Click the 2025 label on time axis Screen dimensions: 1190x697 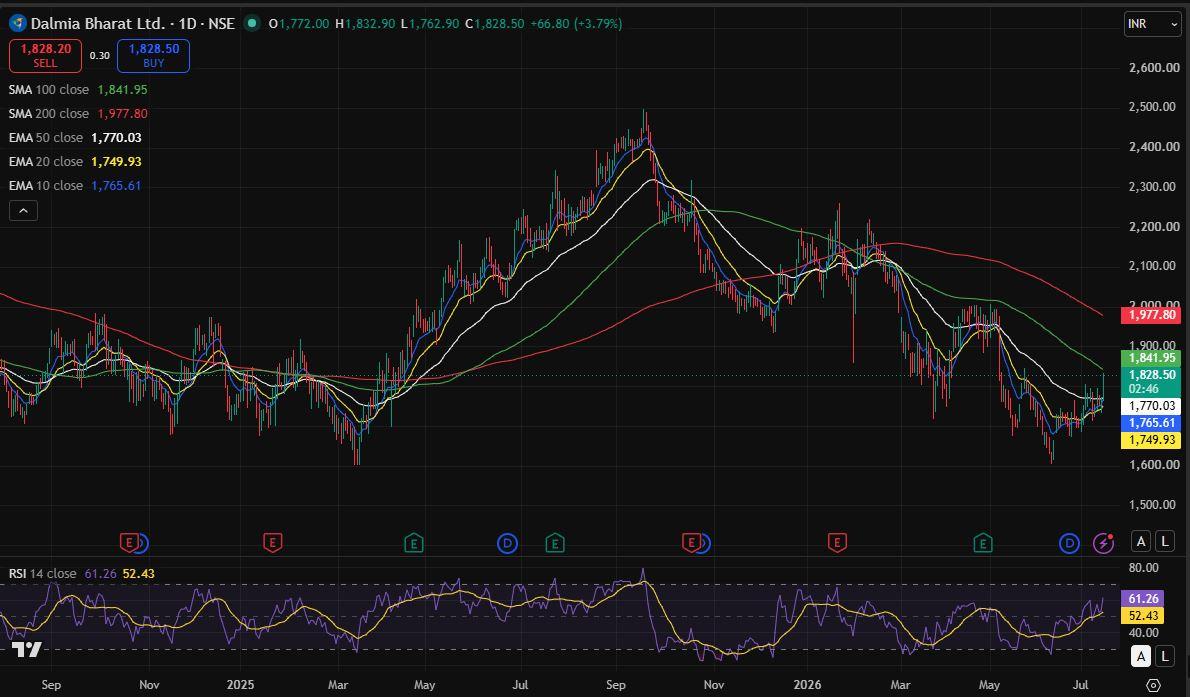[x=240, y=685]
